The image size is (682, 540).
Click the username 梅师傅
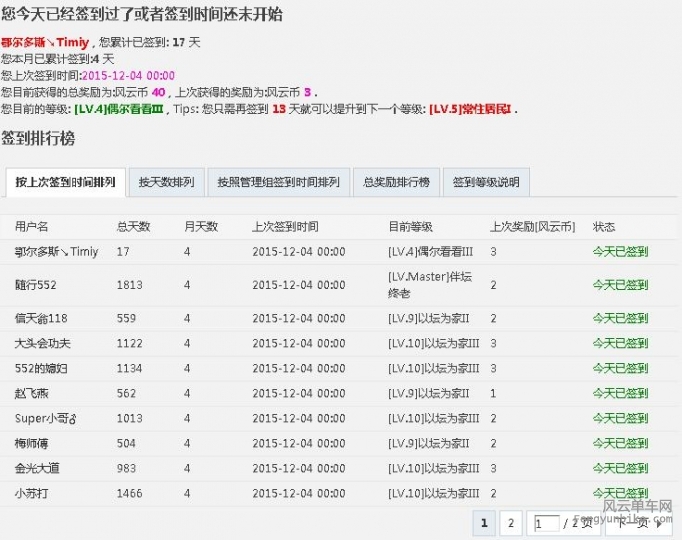pyautogui.click(x=32, y=443)
